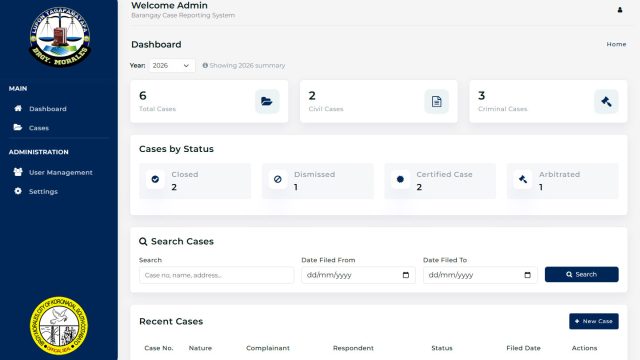Click the Nature column header
The image size is (640, 360).
[200, 348]
